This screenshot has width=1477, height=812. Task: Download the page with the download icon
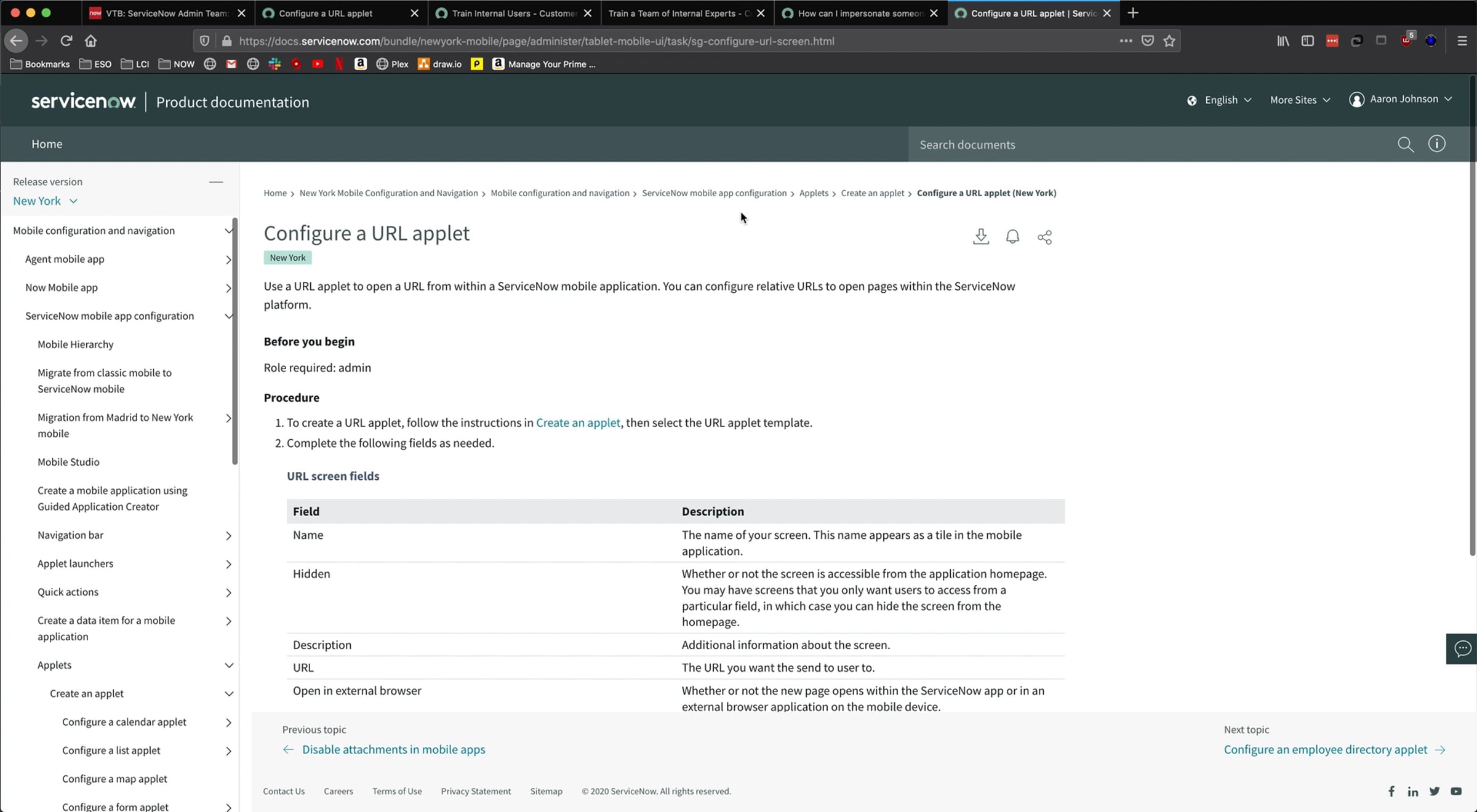(981, 237)
